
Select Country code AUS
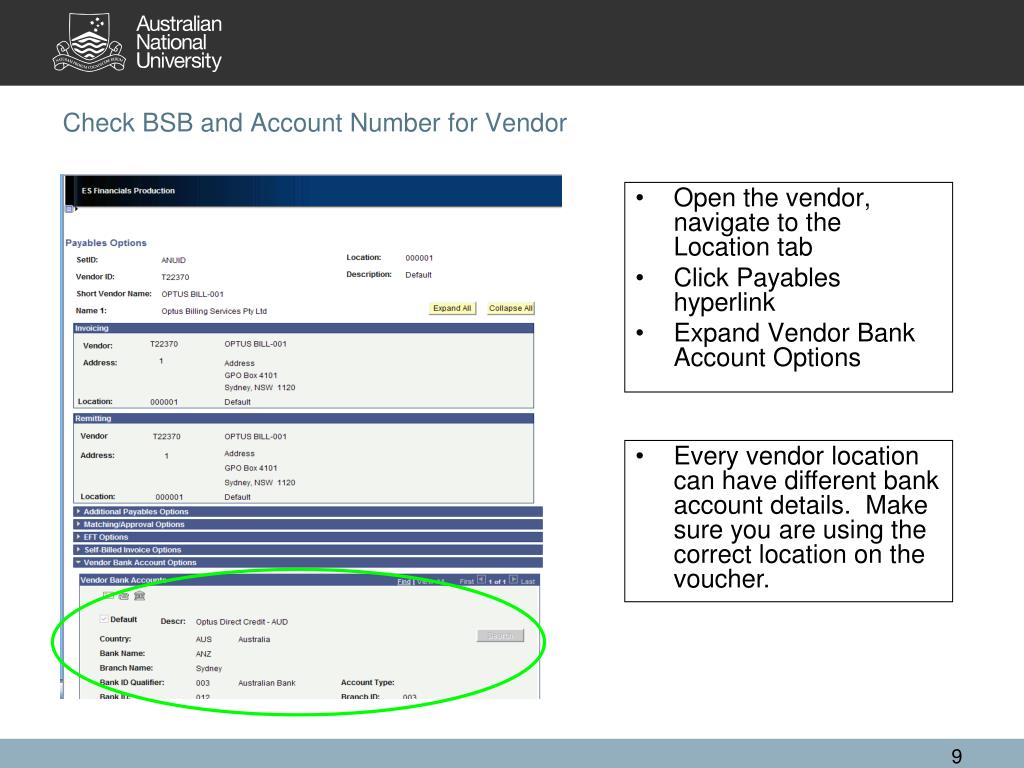point(204,639)
